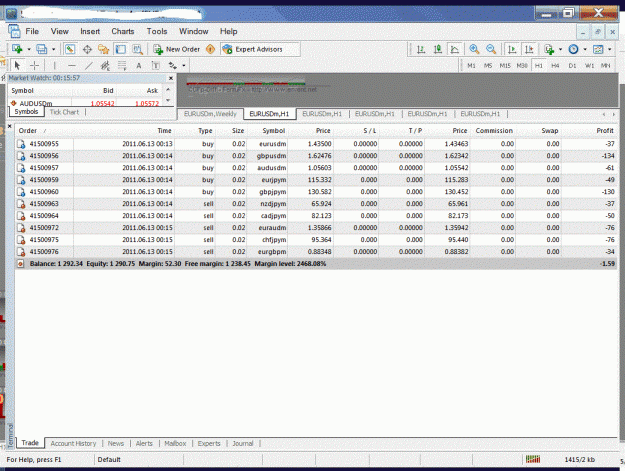Switch timeframe to M30
Viewport: 625px width, 471px height.
(x=522, y=66)
